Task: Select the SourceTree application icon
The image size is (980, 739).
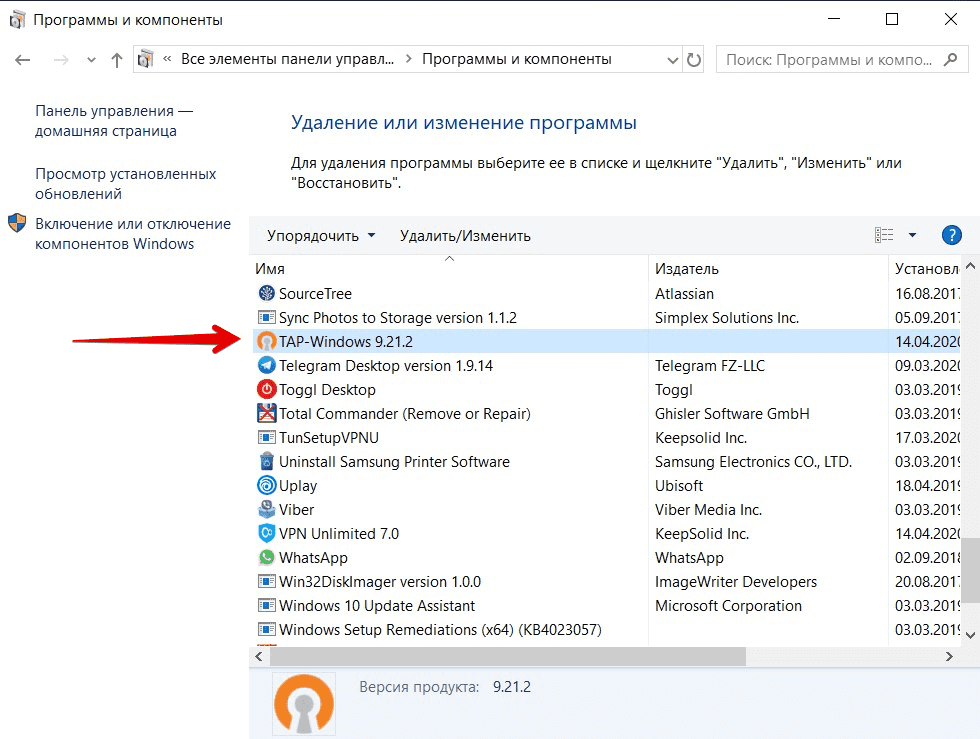Action: pos(265,293)
